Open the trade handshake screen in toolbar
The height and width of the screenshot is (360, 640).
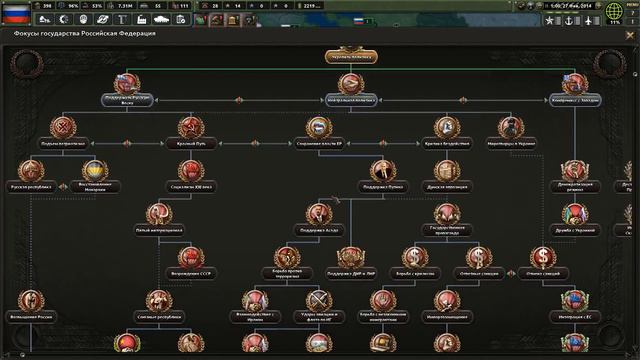pos(102,19)
